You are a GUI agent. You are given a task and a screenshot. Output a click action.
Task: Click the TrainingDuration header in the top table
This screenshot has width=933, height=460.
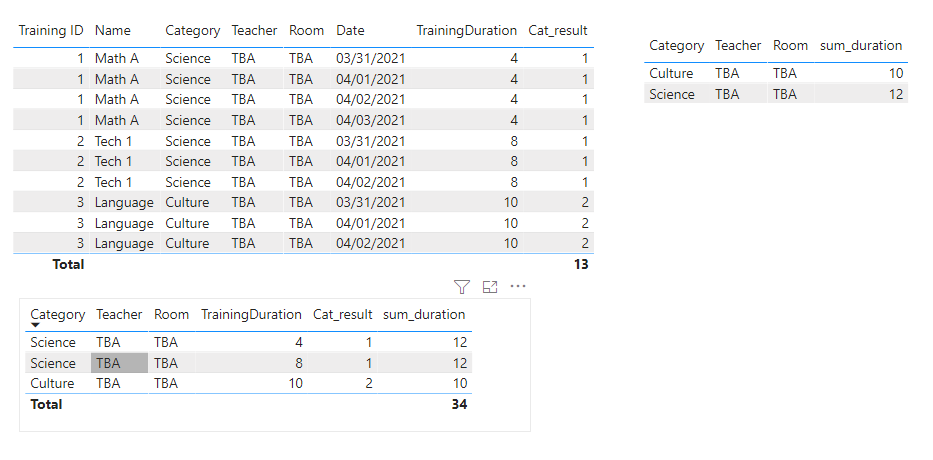point(466,30)
